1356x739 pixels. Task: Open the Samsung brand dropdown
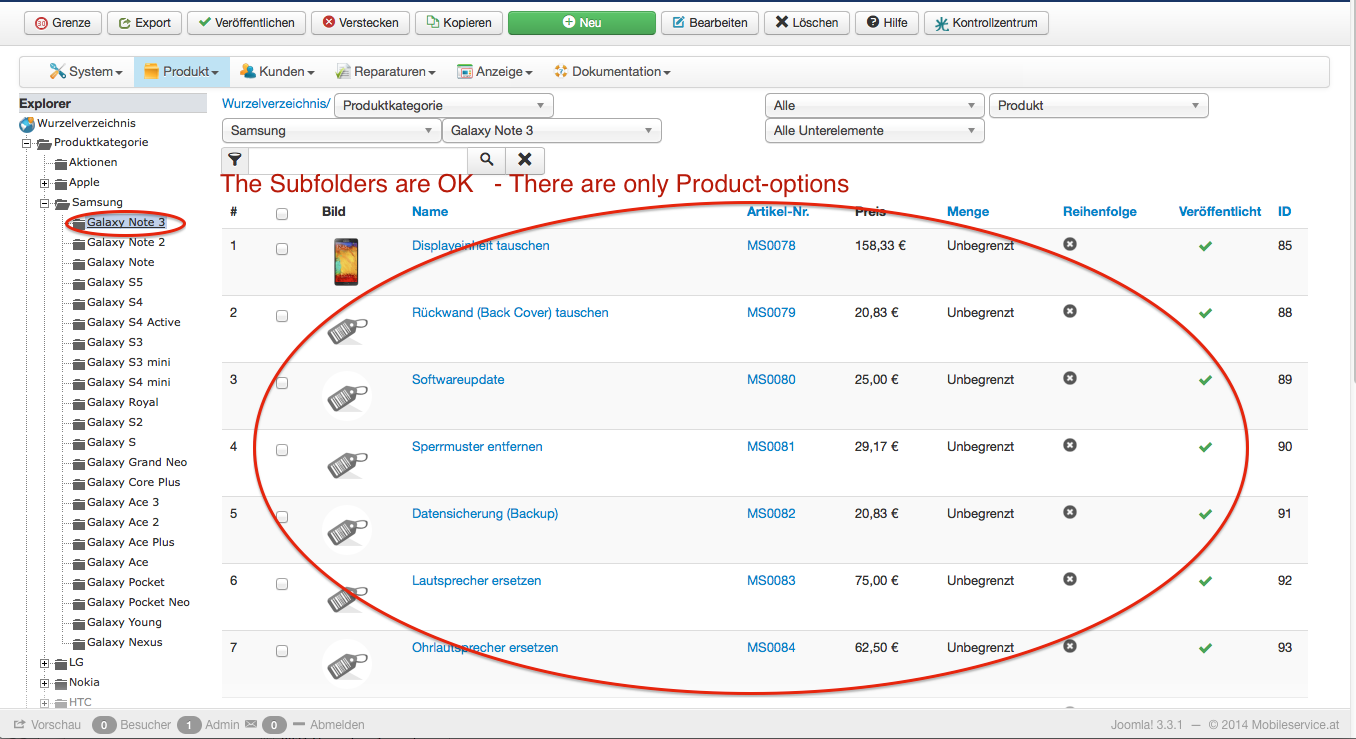[331, 130]
